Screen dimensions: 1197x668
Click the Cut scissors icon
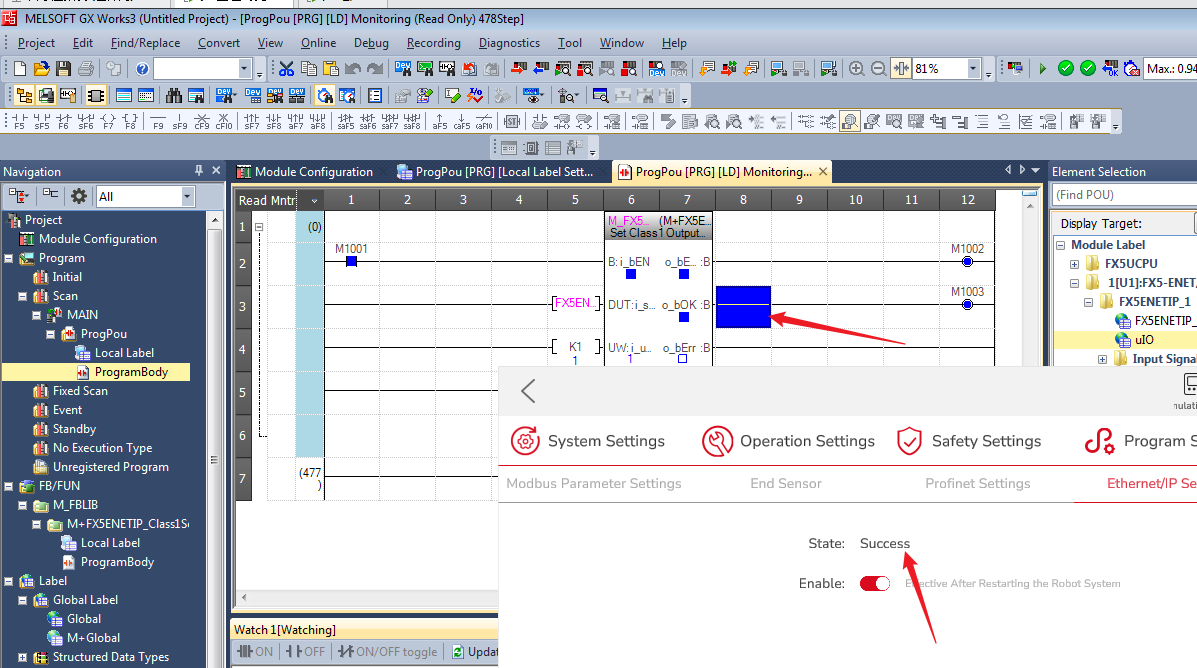pyautogui.click(x=287, y=69)
